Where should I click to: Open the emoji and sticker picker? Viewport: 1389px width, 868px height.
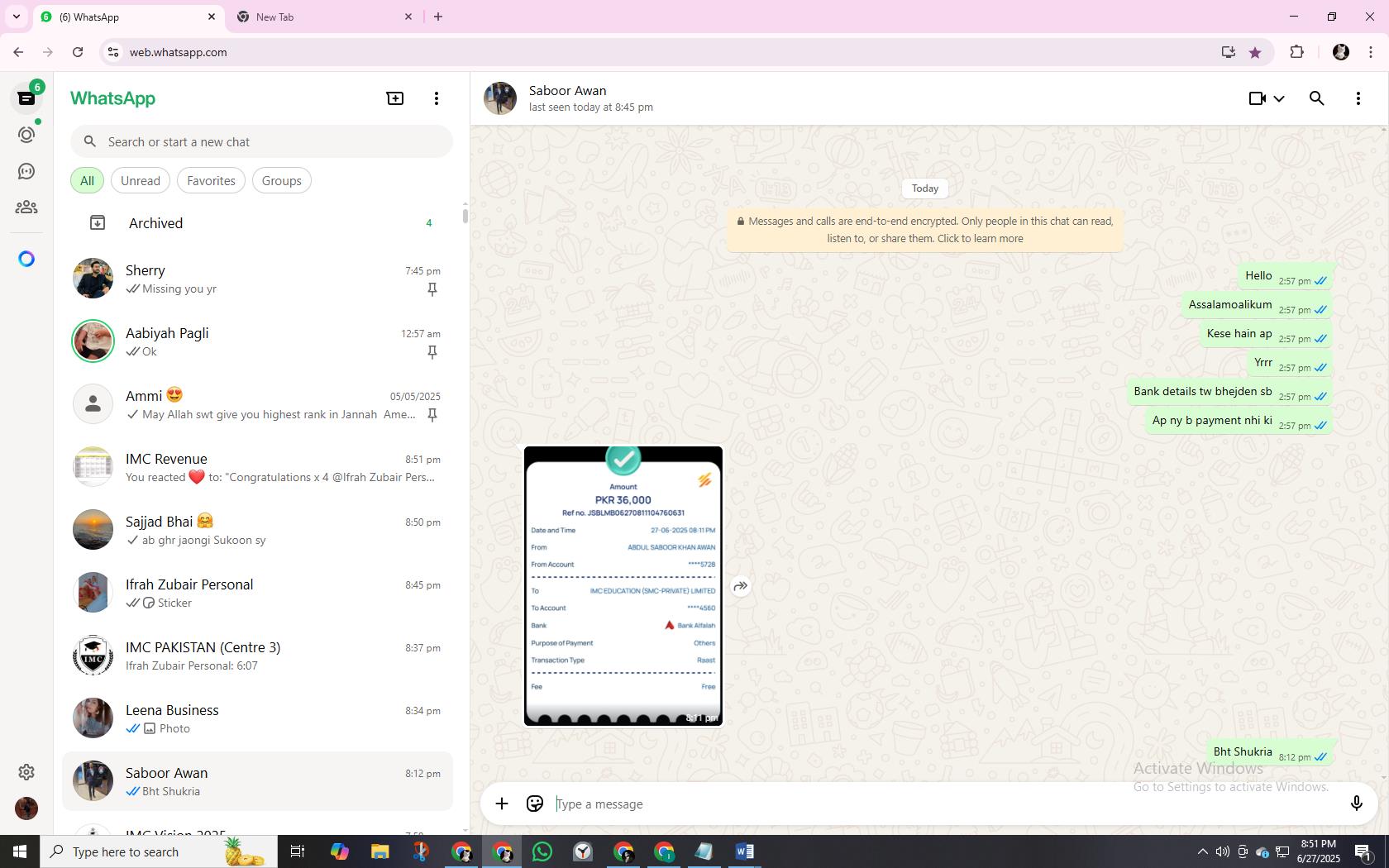(535, 804)
